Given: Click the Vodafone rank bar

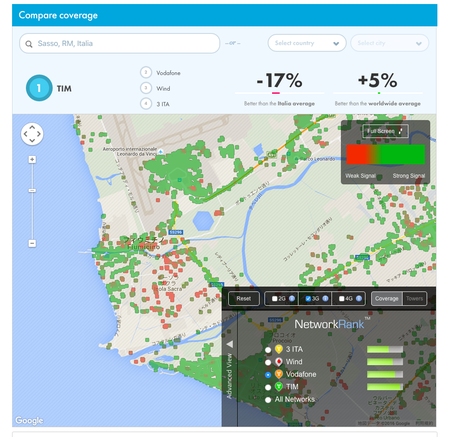Looking at the screenshot, I should pos(385,374).
